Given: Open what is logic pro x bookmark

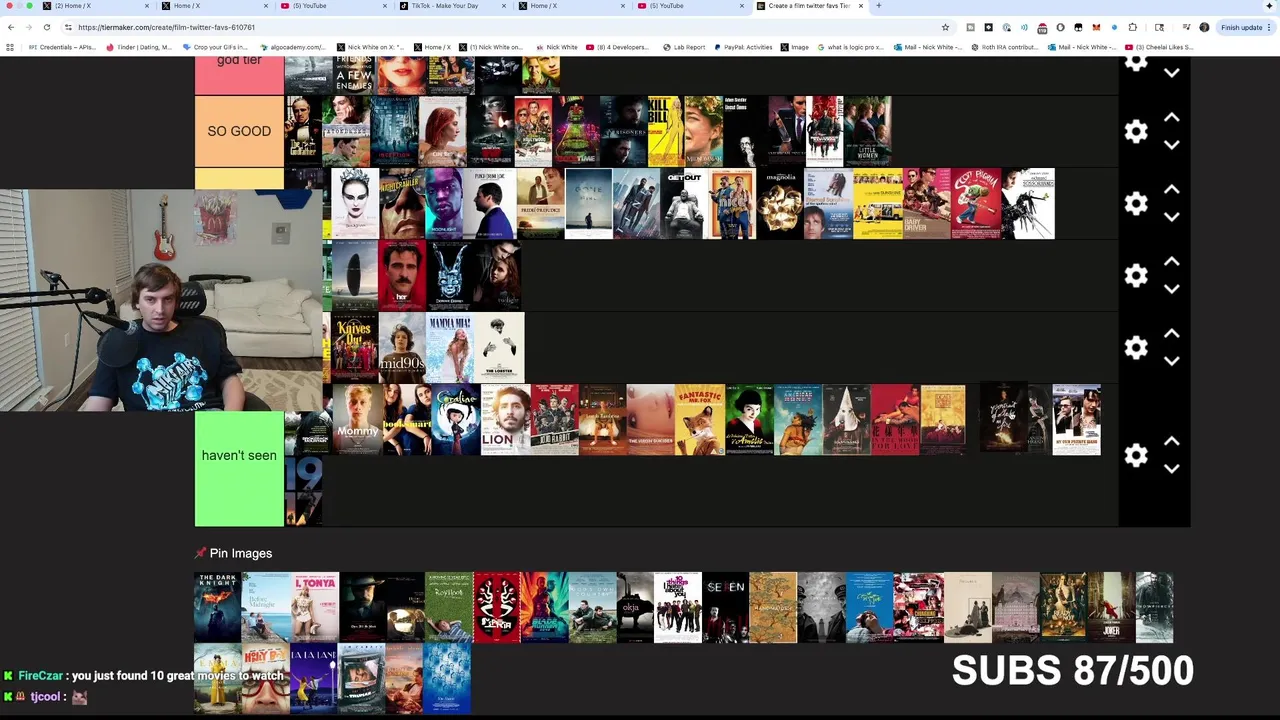Looking at the screenshot, I should pyautogui.click(x=851, y=47).
